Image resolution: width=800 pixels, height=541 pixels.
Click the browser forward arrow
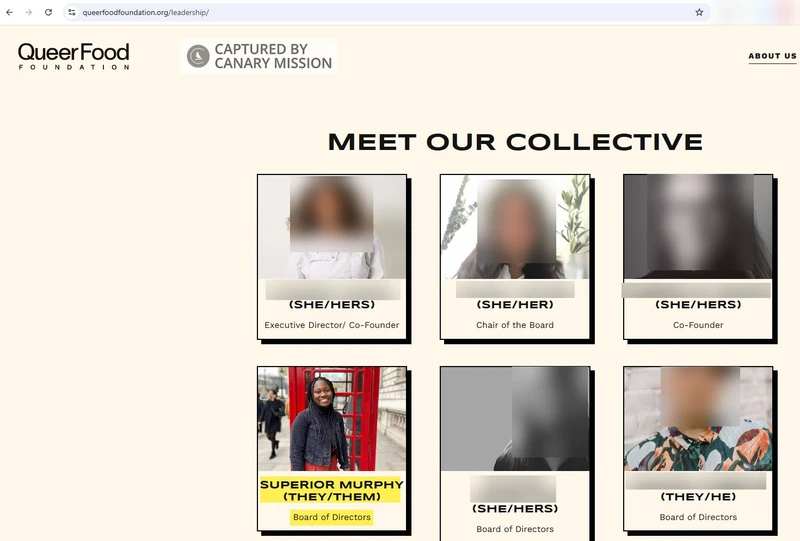point(29,12)
